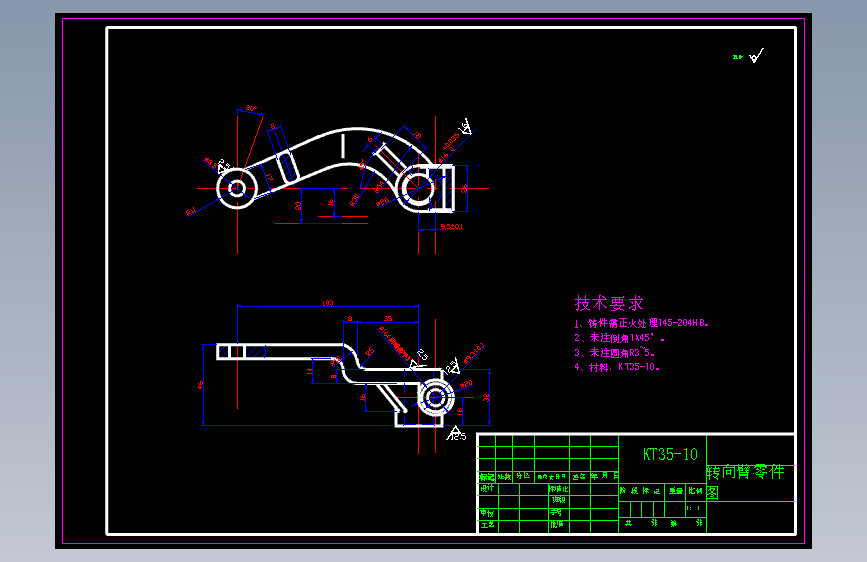867x562 pixels.
Task: Click the 20° angle dimension
Action: [251, 108]
